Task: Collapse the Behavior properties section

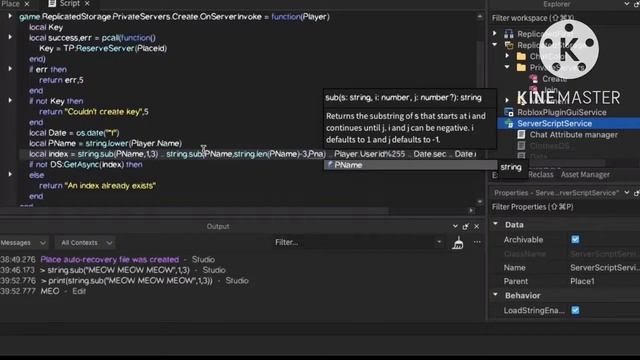Action: pyautogui.click(x=496, y=295)
